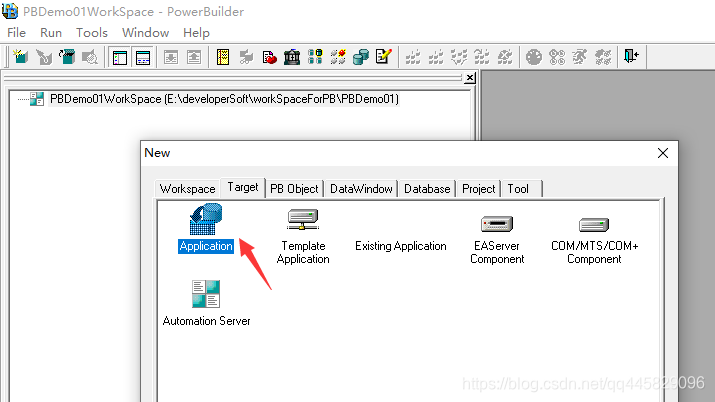This screenshot has height=402, width=715.
Task: Click the Select and Run icon
Action: tap(603, 57)
